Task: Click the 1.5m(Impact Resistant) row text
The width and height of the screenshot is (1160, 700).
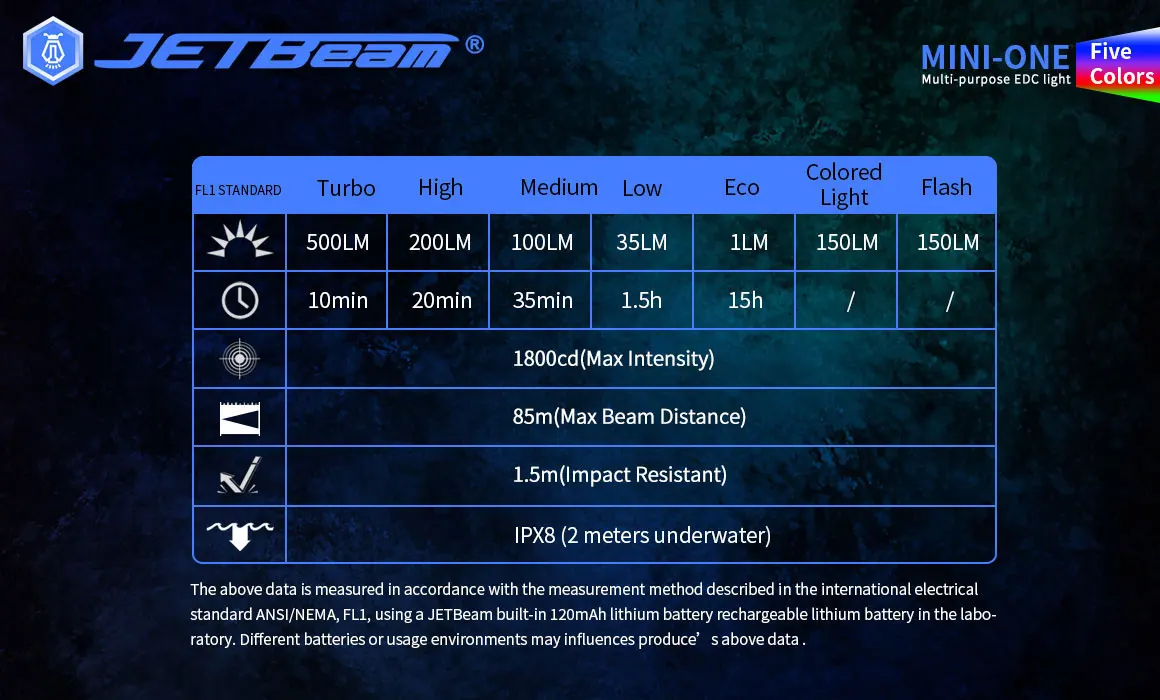Action: [619, 474]
